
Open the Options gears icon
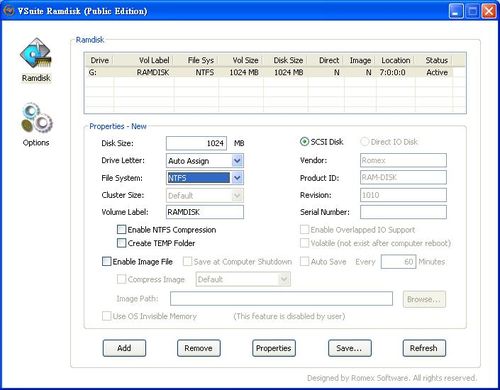[x=36, y=118]
